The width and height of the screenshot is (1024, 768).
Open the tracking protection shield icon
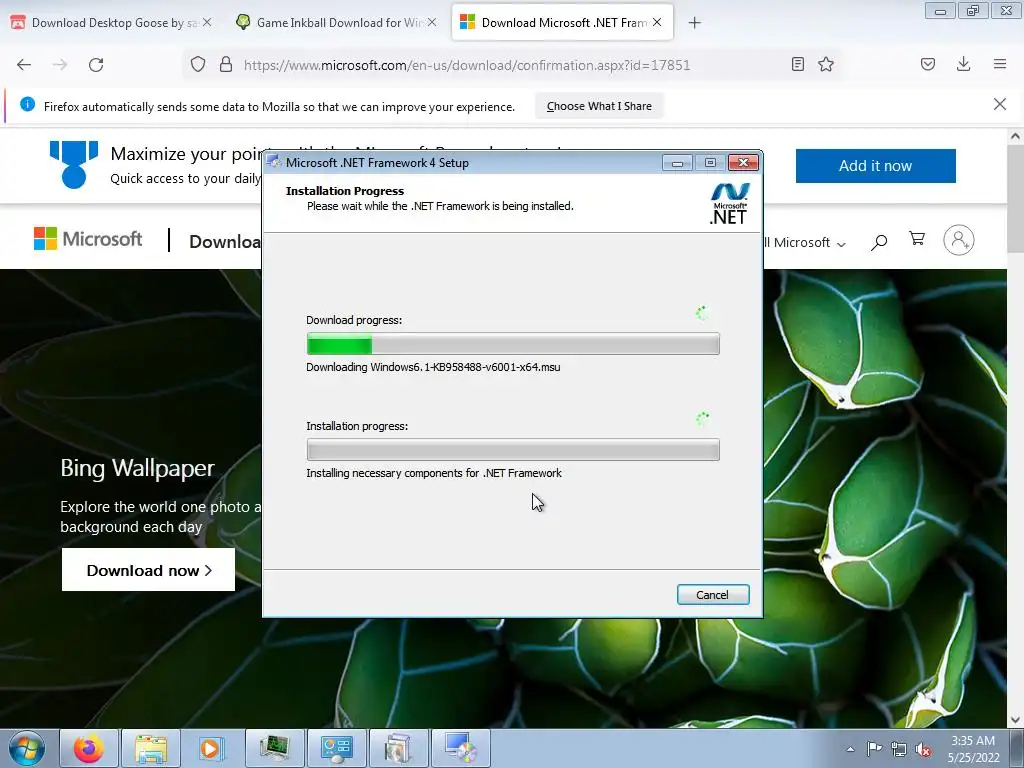pos(198,64)
